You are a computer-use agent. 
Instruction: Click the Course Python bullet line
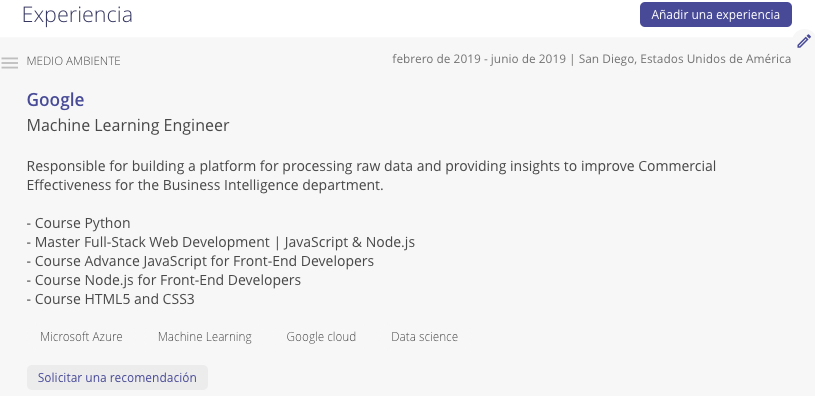coord(78,223)
